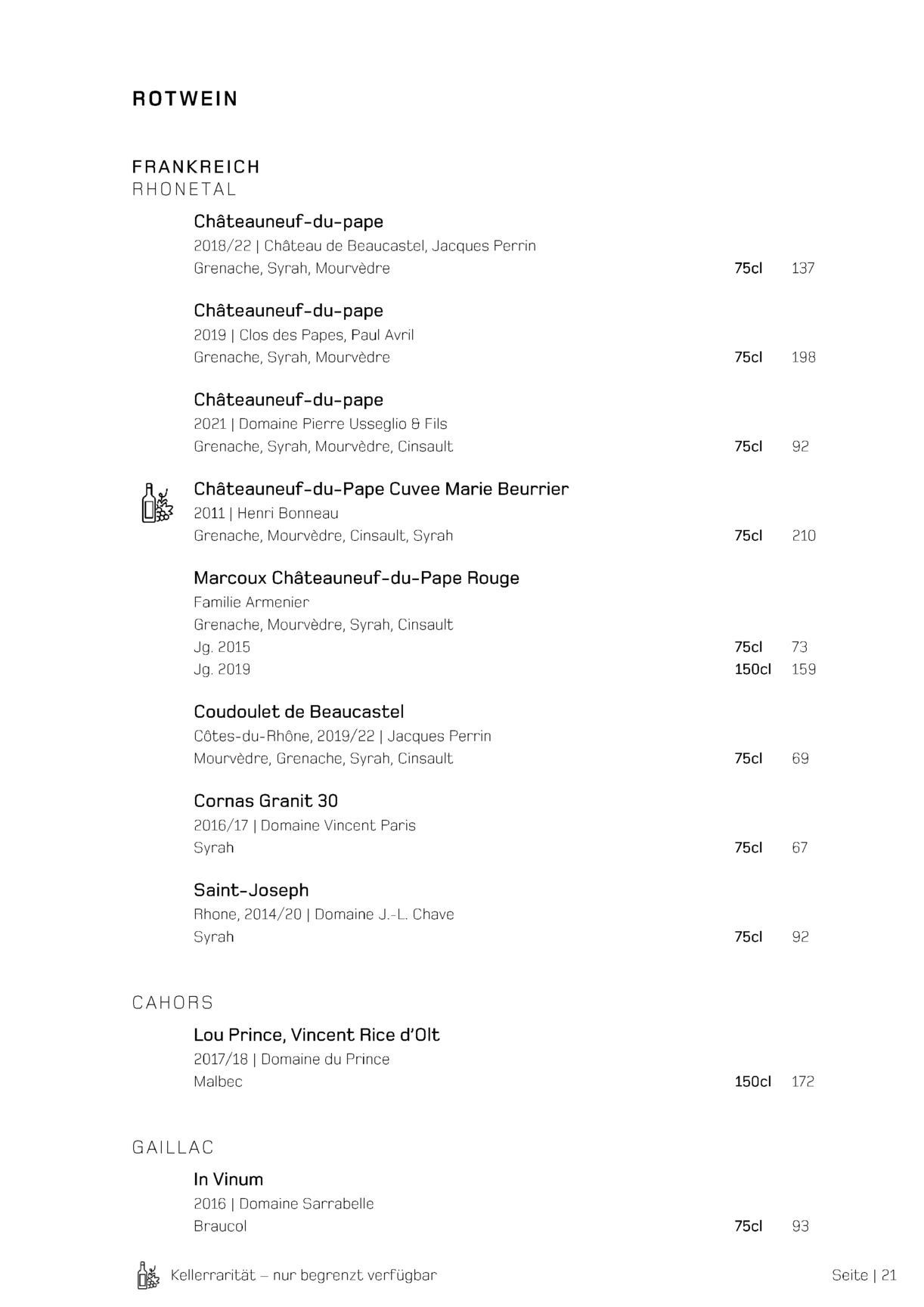This screenshot has width=924, height=1307.
Task: Select the Château de Beaucastel, Jacques Perrin line
Action: tap(364, 246)
